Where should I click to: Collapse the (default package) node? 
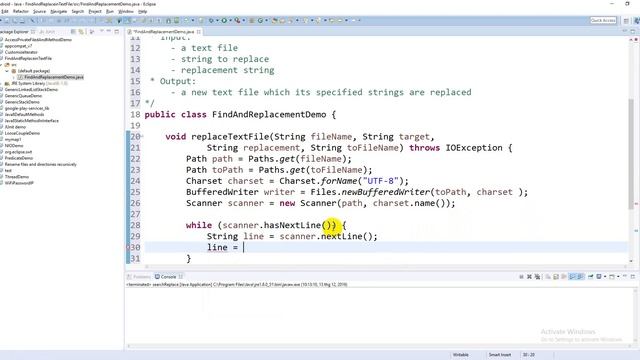(7, 71)
